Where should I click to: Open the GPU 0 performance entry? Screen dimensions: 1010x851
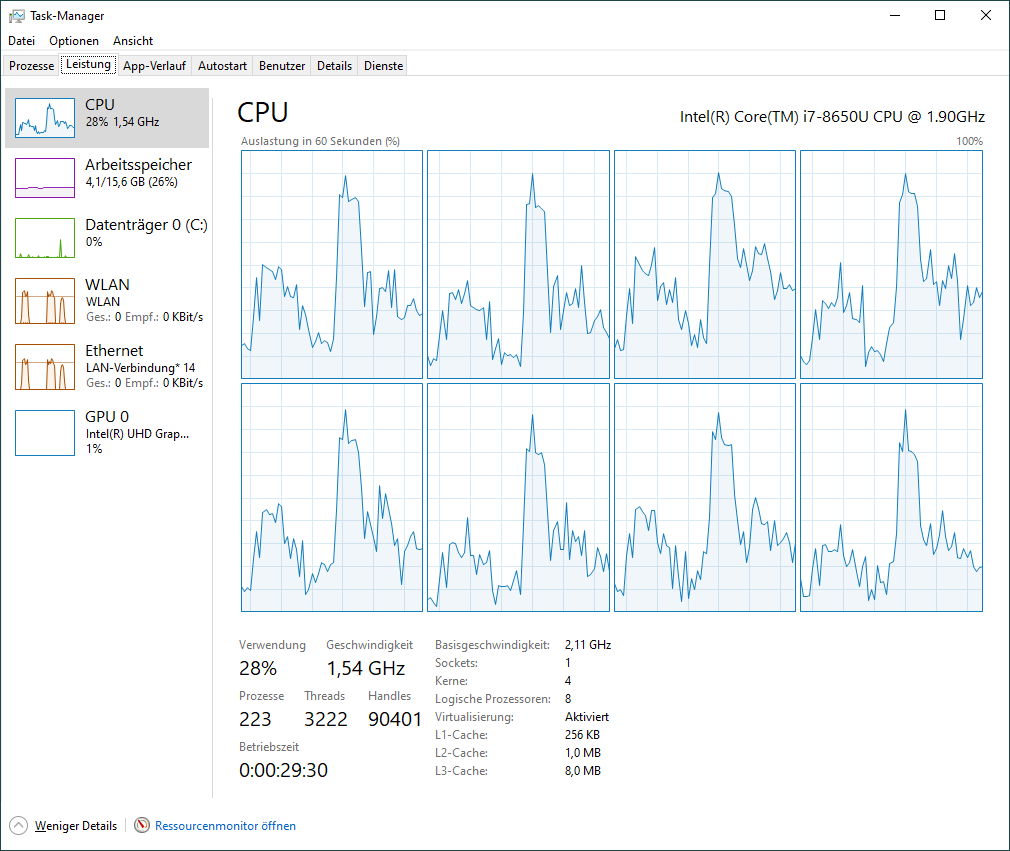45,432
